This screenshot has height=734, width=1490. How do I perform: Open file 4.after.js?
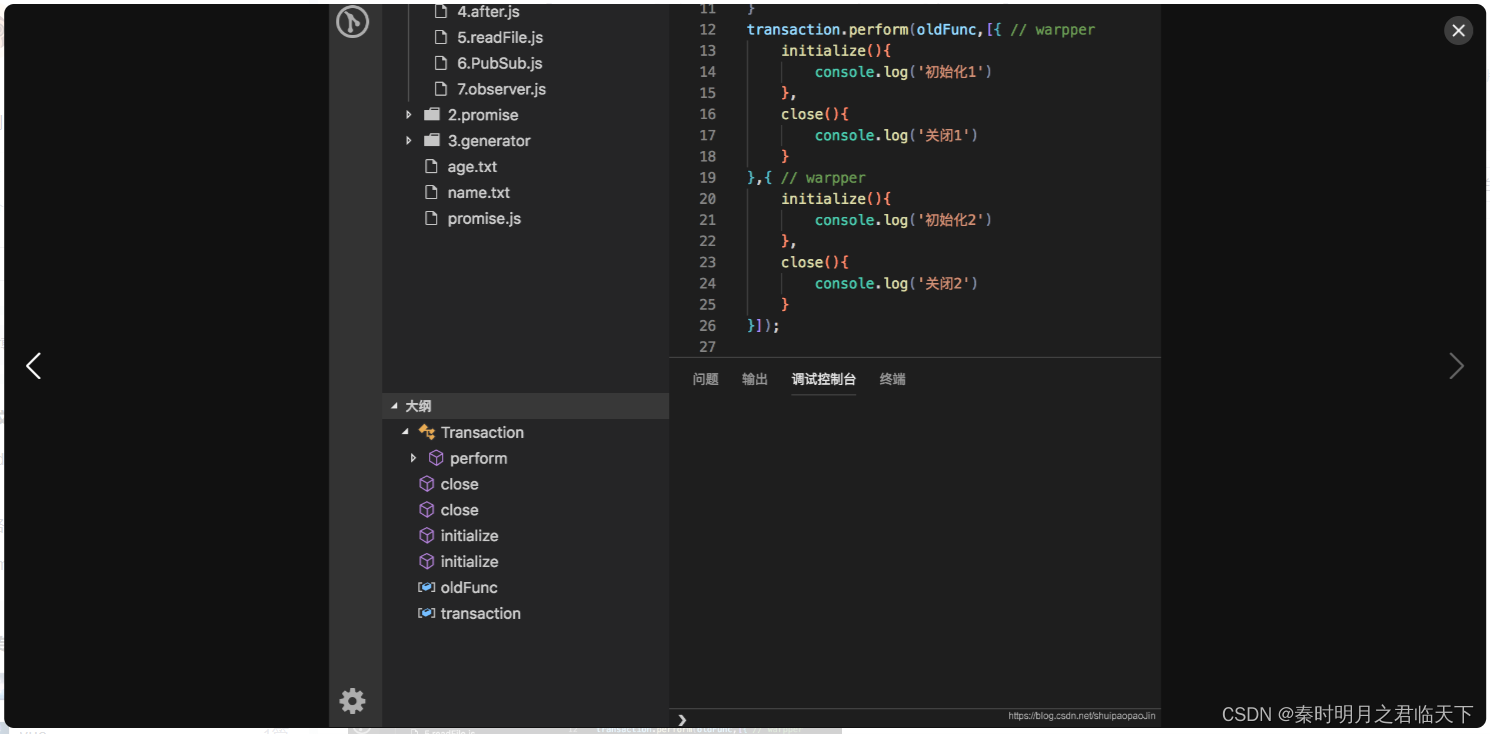488,12
